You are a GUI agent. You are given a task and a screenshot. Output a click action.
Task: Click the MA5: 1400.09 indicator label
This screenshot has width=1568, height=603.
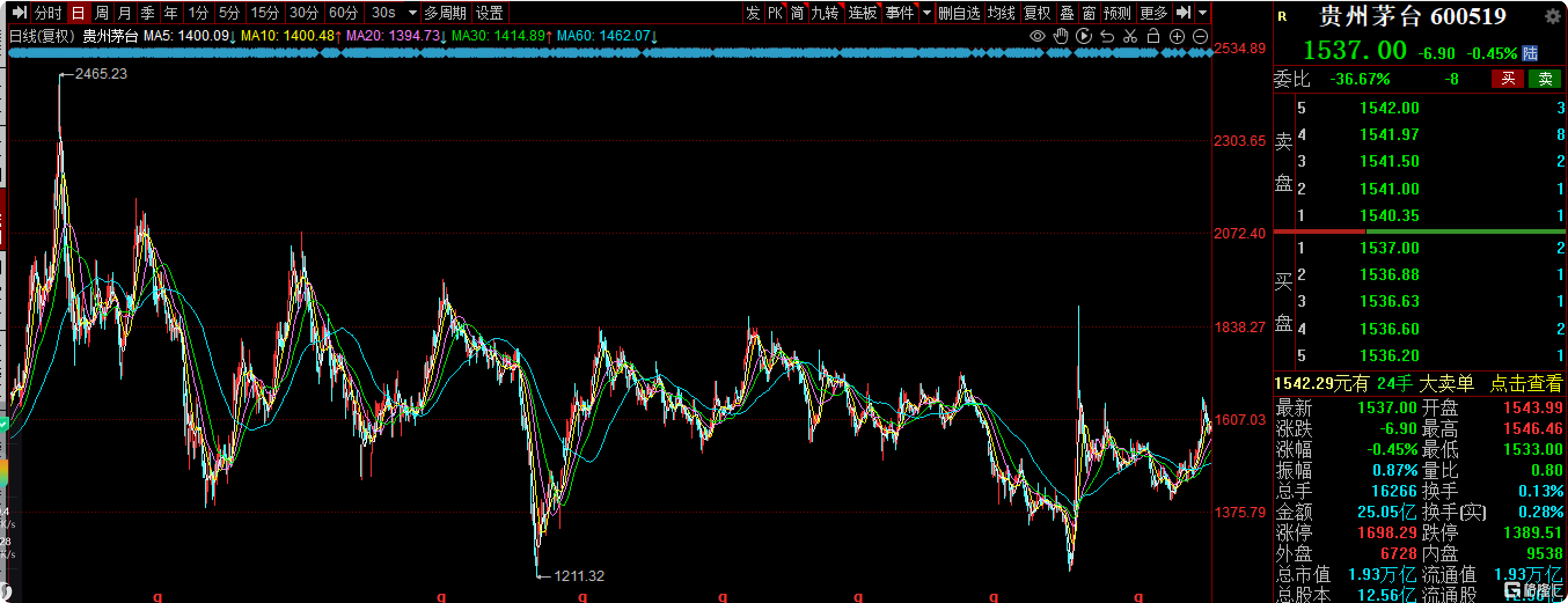[x=190, y=36]
